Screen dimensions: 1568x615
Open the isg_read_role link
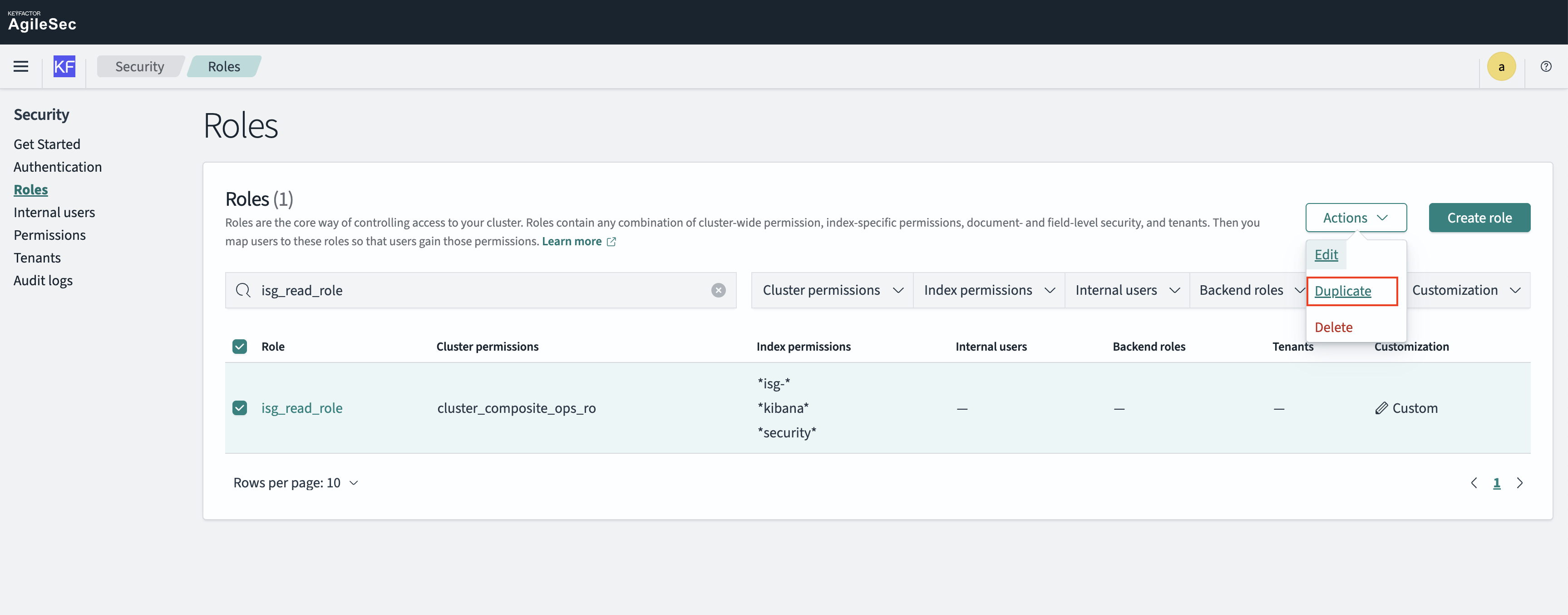click(302, 408)
